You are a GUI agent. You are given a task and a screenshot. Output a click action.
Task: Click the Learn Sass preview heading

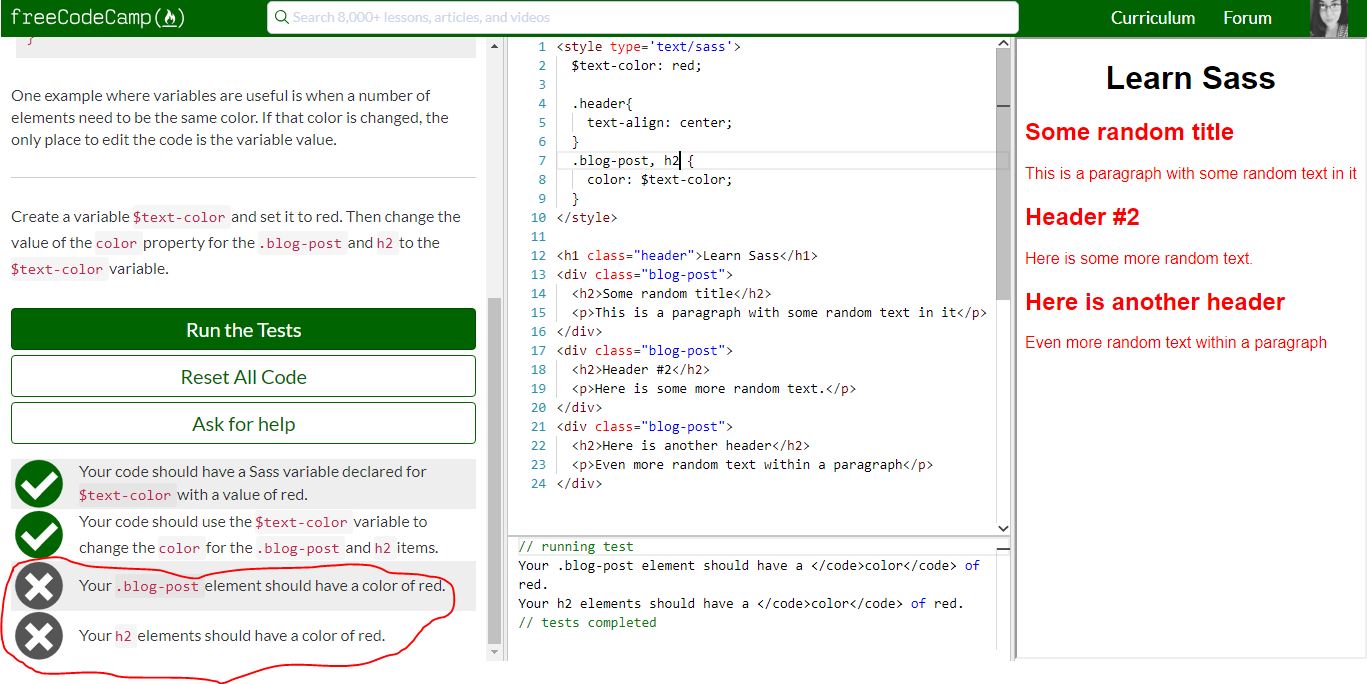point(1190,78)
